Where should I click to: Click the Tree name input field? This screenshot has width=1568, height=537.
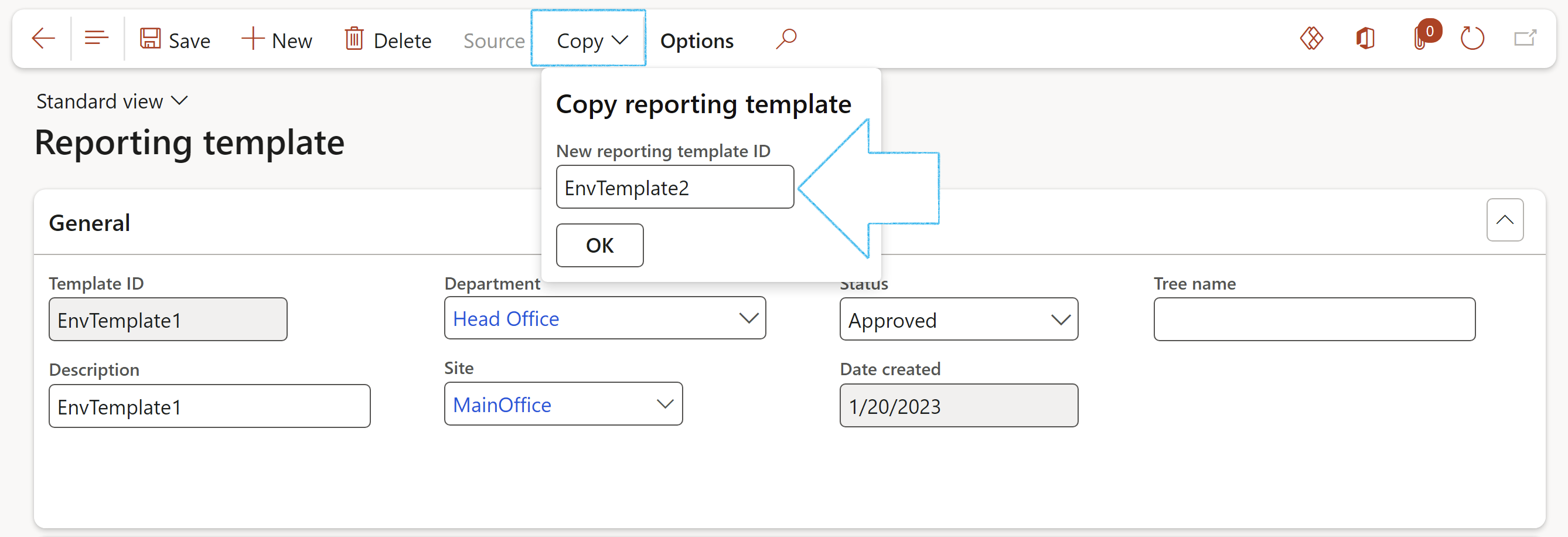pyautogui.click(x=1314, y=320)
